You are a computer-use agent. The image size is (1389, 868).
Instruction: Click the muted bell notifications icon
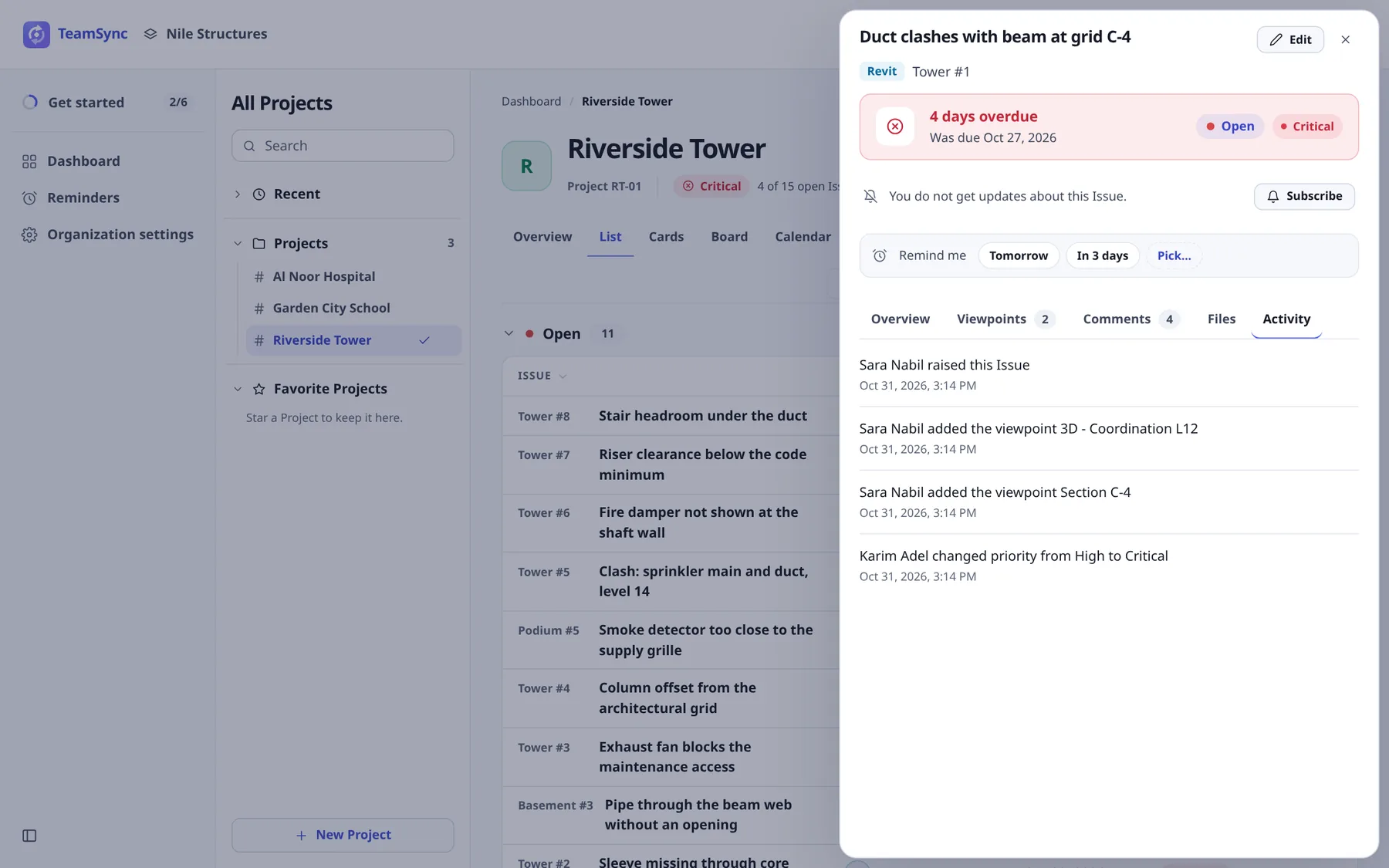tap(870, 196)
